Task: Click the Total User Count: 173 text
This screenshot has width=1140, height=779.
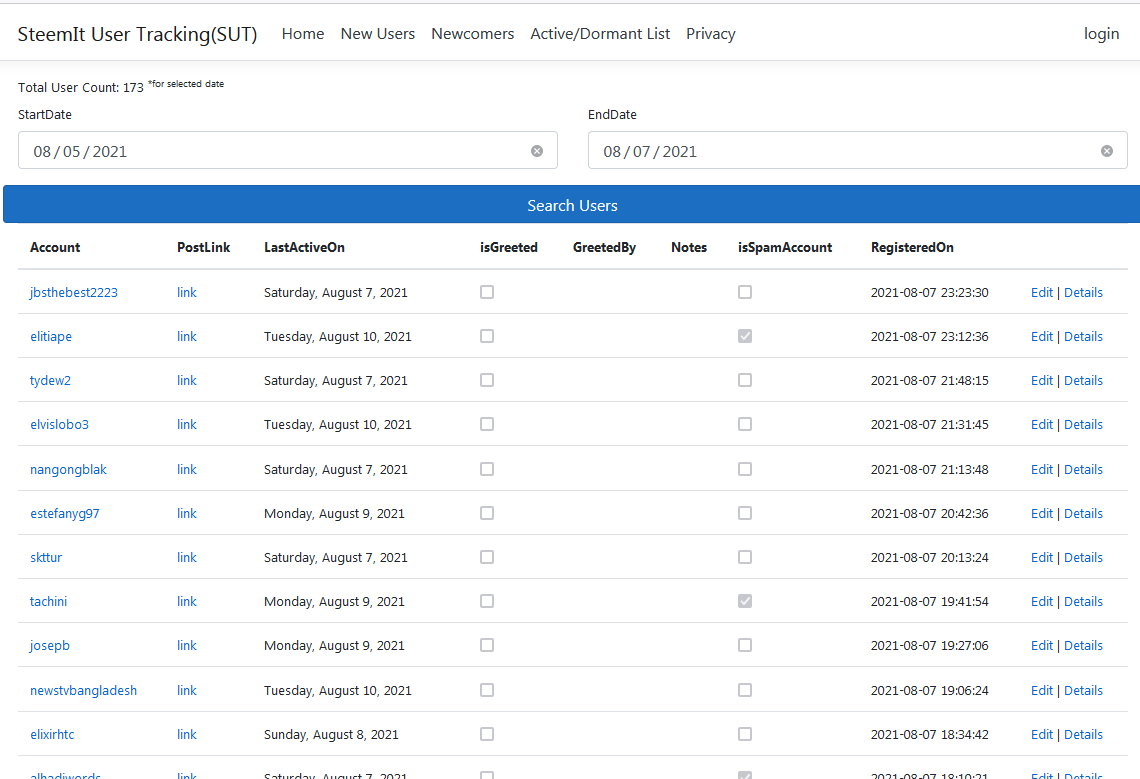Action: [81, 87]
